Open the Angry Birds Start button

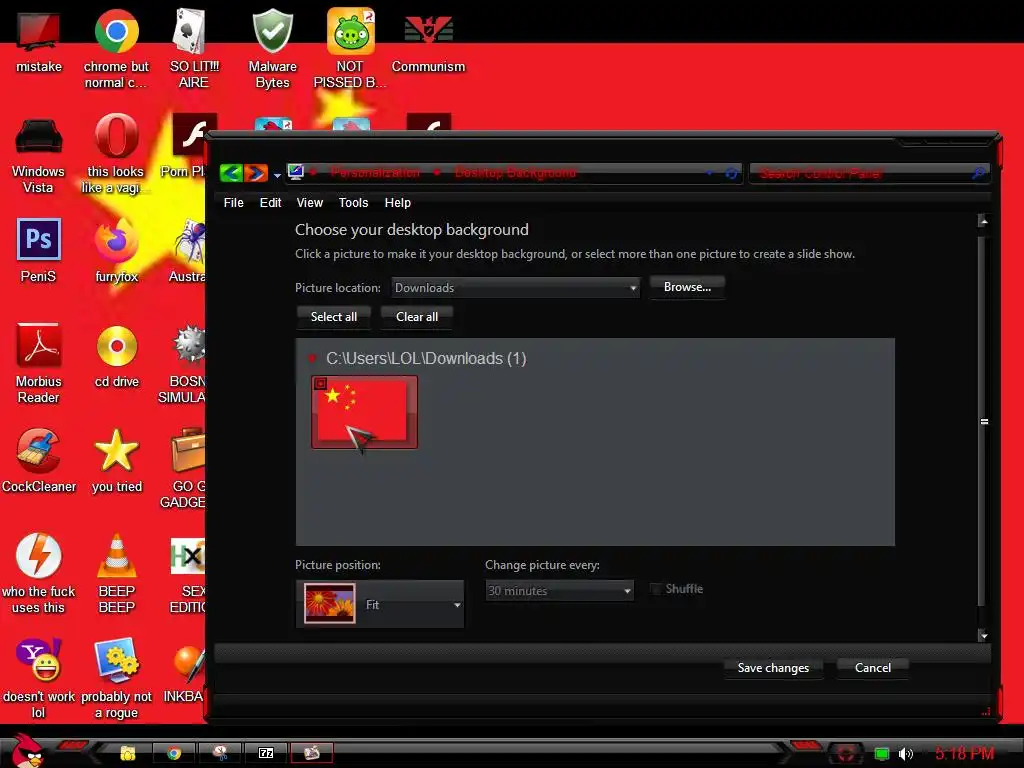(26, 751)
